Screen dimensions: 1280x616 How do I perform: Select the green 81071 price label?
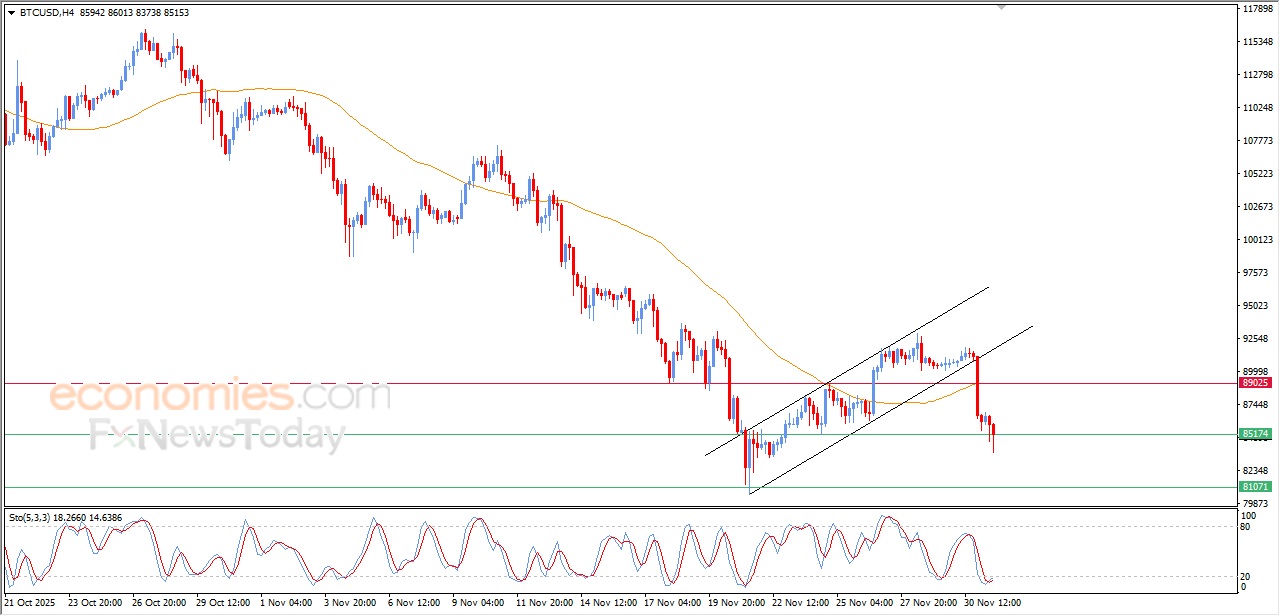click(1255, 487)
